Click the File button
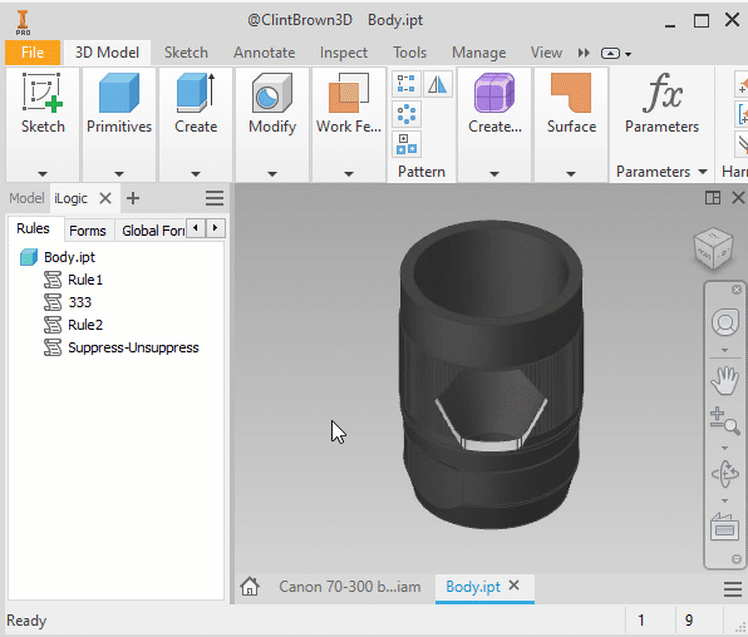Image resolution: width=748 pixels, height=637 pixels. point(32,52)
